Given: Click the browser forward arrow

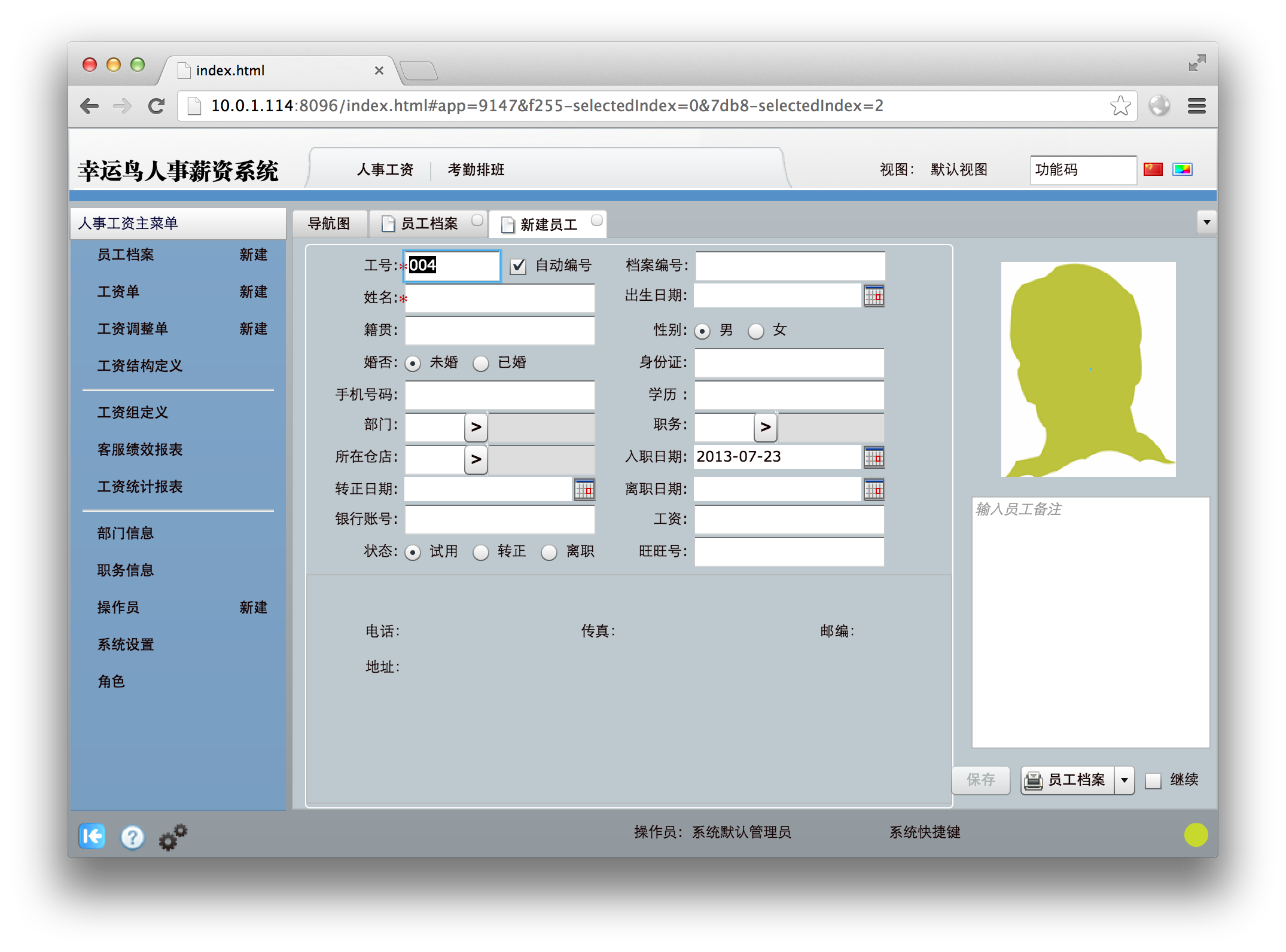Looking at the screenshot, I should pos(123,106).
